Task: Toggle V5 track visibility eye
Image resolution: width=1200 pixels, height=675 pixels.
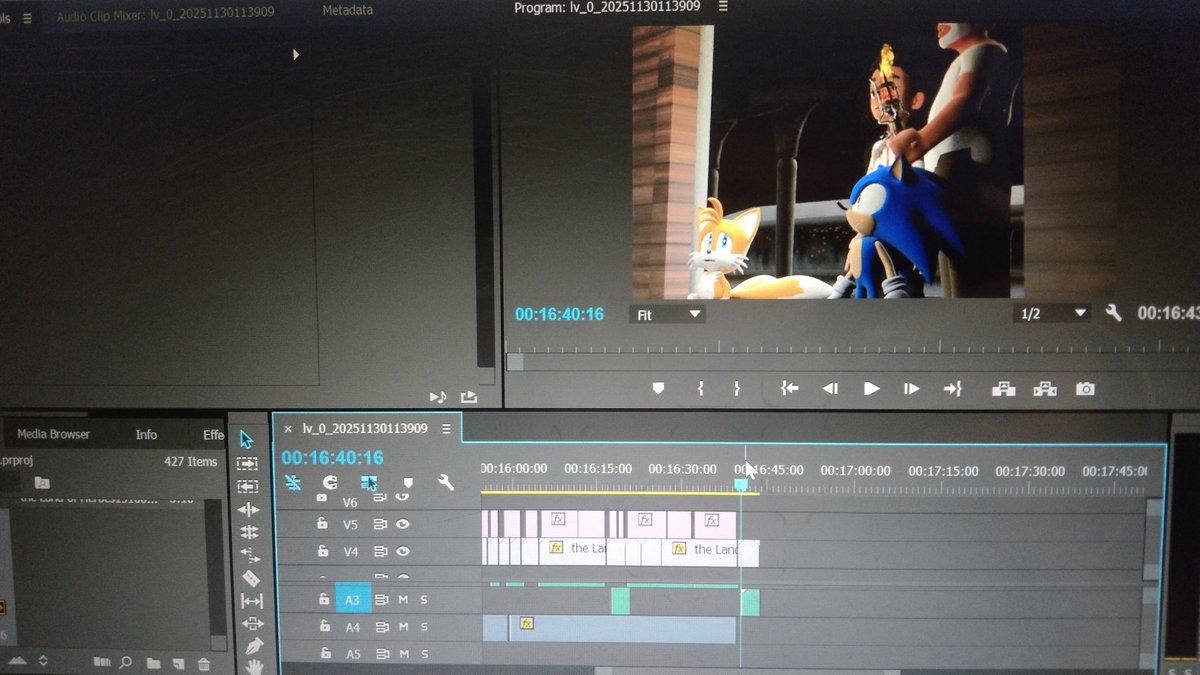Action: (403, 523)
